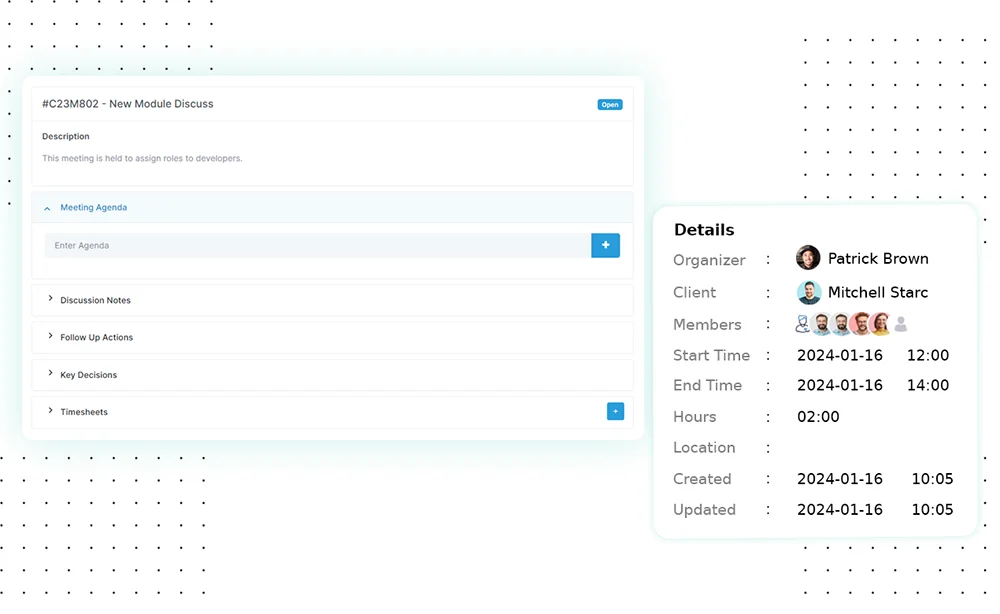Image resolution: width=1000 pixels, height=614 pixels.
Task: Click the Hours value 02:00
Action: (x=816, y=416)
